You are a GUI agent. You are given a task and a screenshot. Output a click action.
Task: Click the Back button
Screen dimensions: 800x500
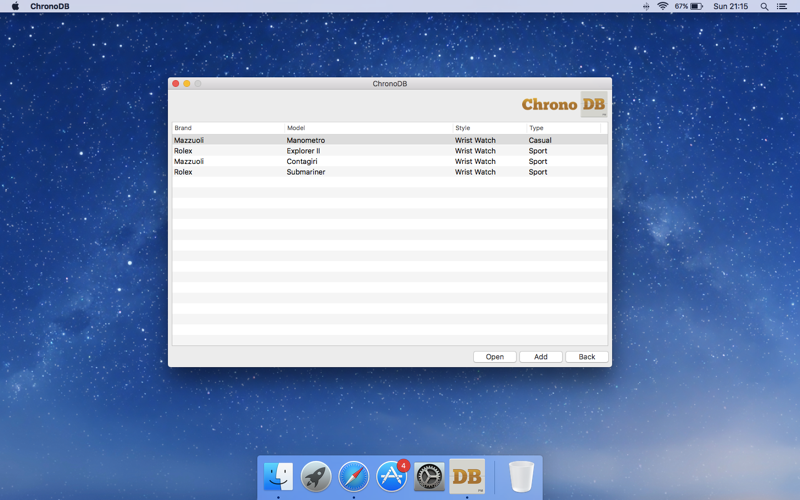point(587,357)
